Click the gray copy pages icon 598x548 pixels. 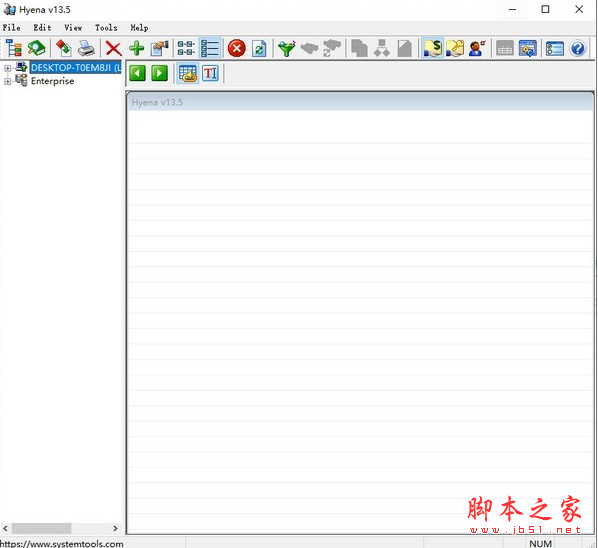[359, 48]
